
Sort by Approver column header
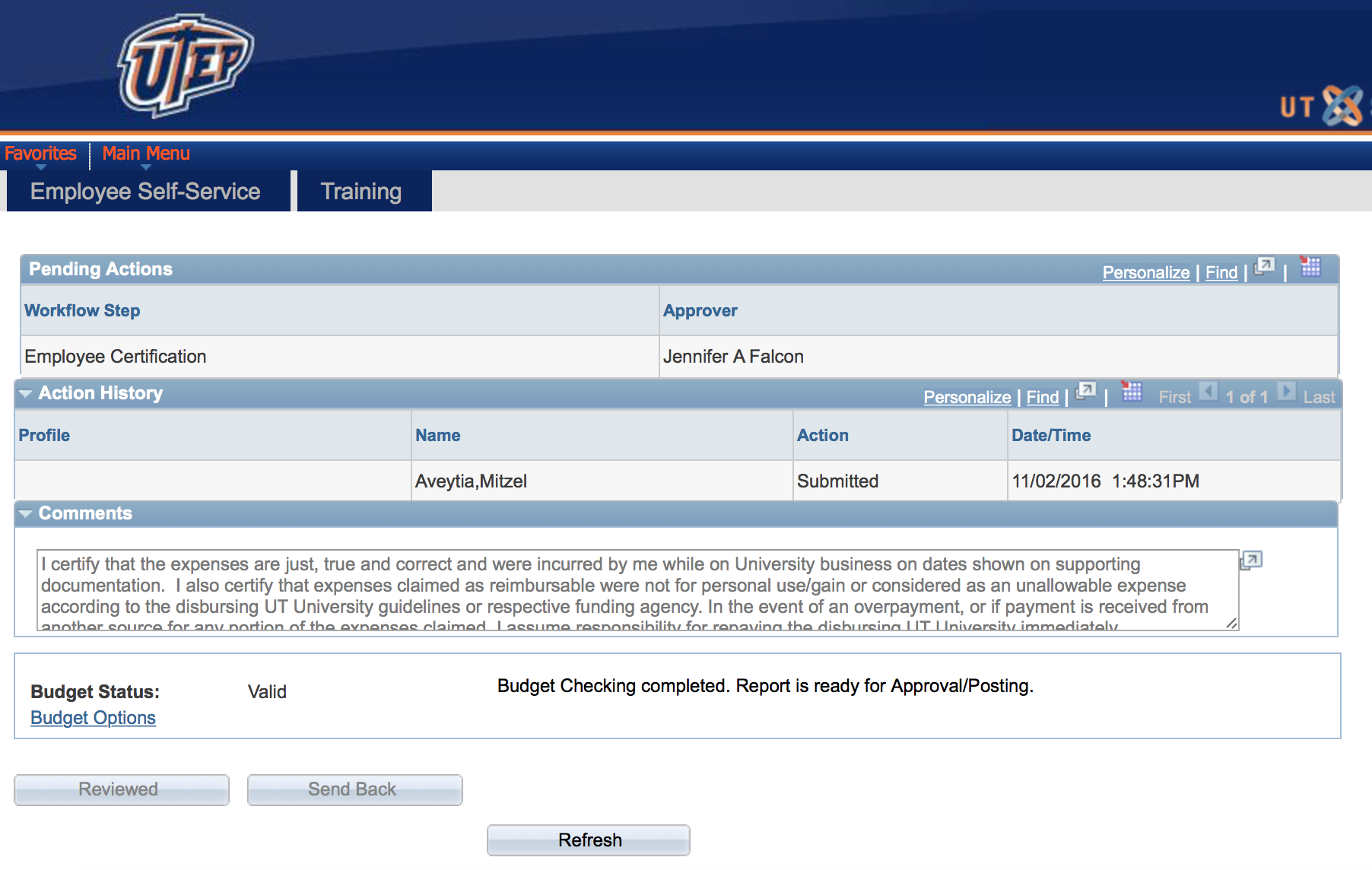click(700, 310)
